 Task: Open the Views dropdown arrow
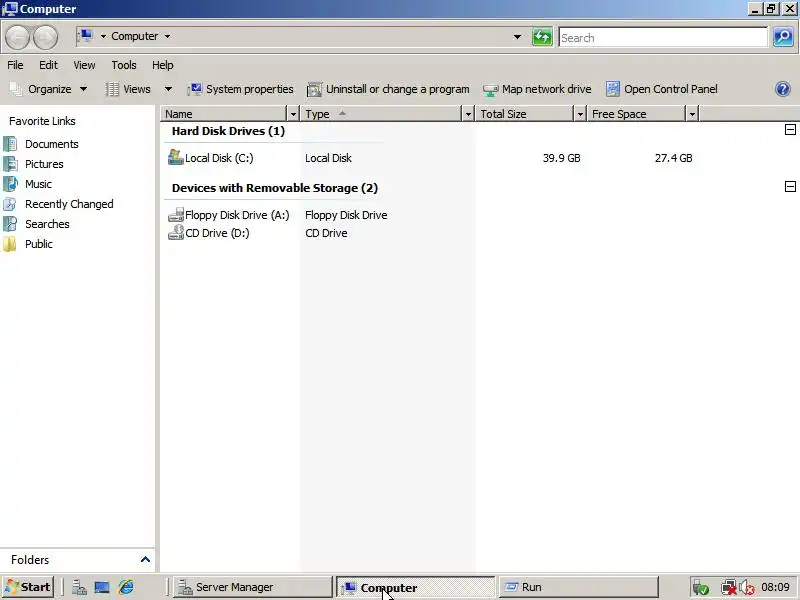tap(168, 89)
